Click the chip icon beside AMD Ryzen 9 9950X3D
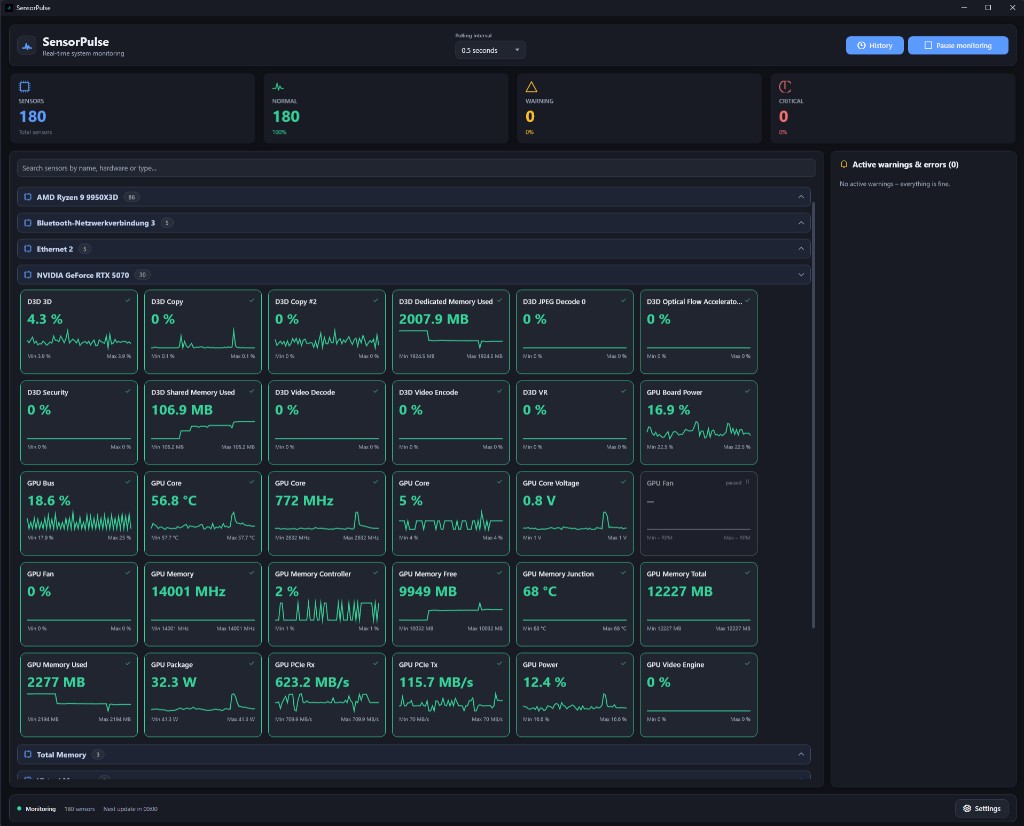 pos(27,197)
